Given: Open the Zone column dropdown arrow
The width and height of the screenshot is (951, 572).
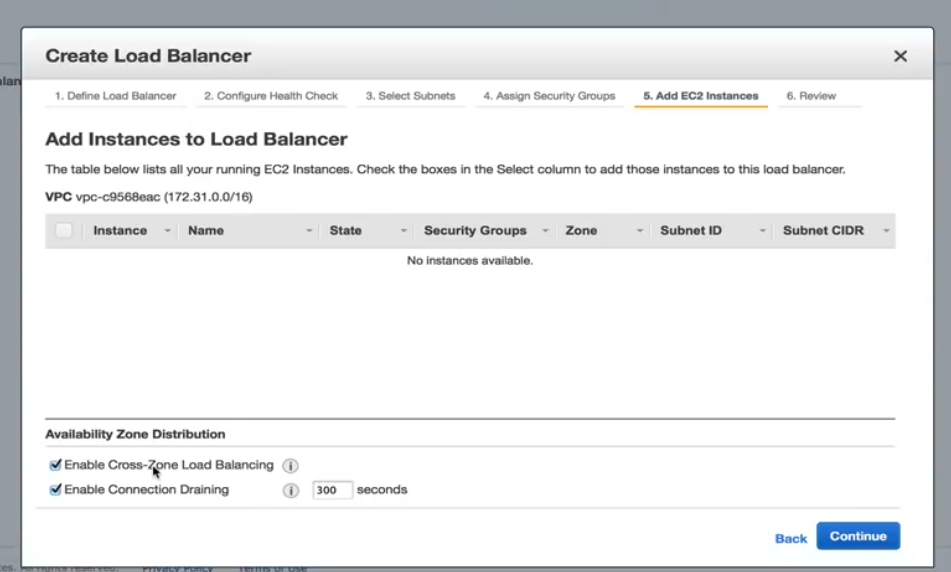Looking at the screenshot, I should pos(639,231).
